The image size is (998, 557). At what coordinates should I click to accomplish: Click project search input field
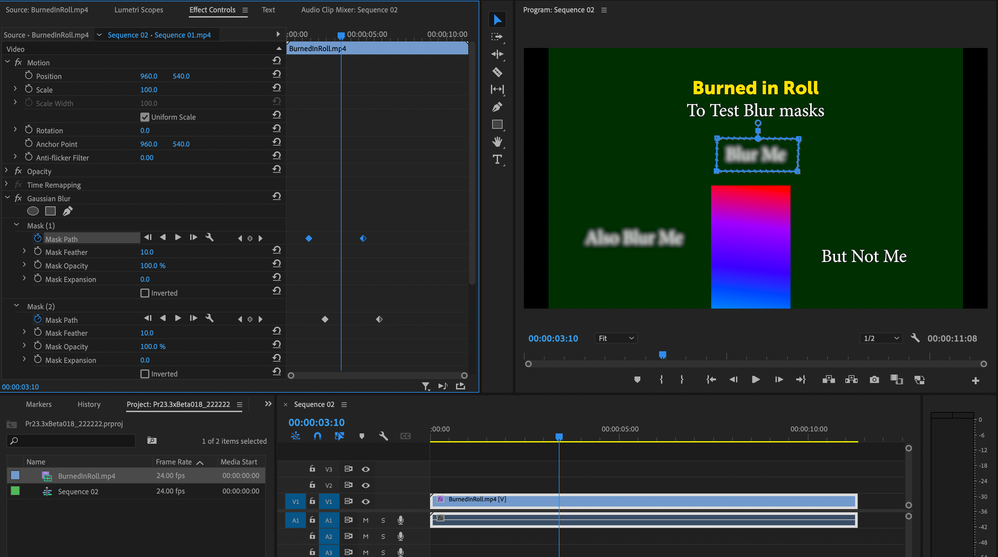(71, 441)
